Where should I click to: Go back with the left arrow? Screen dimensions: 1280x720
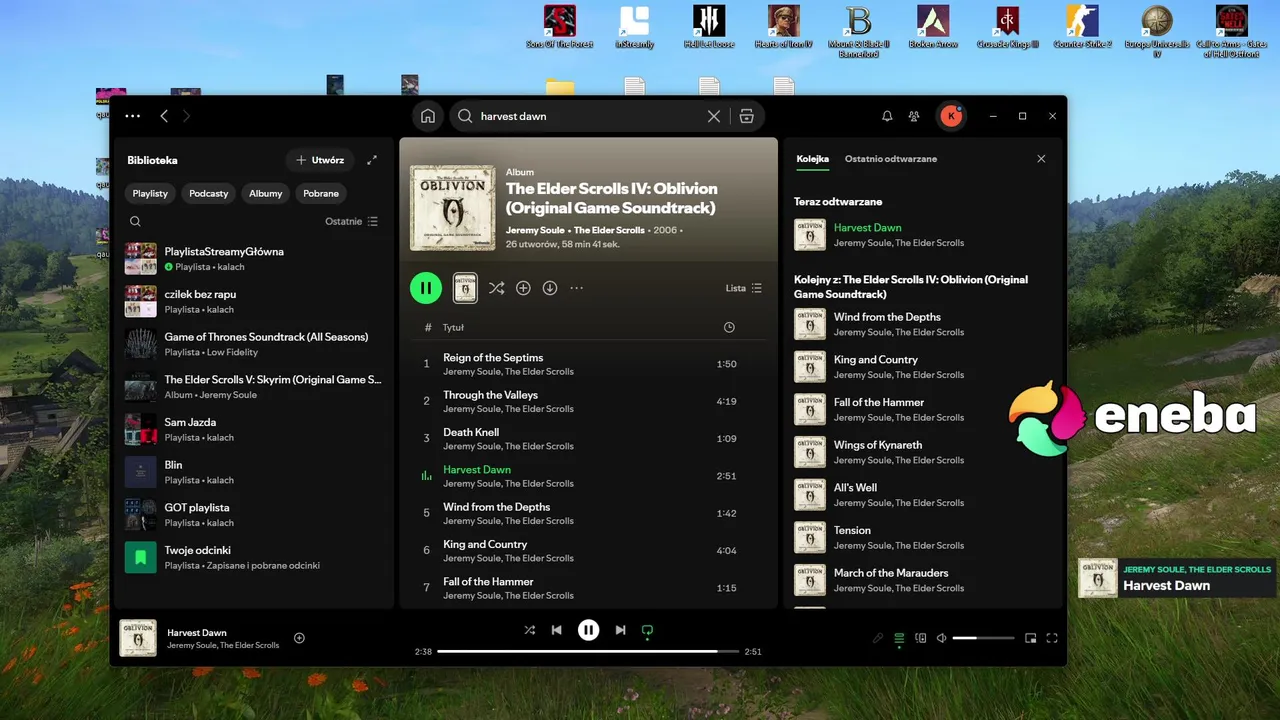point(164,116)
